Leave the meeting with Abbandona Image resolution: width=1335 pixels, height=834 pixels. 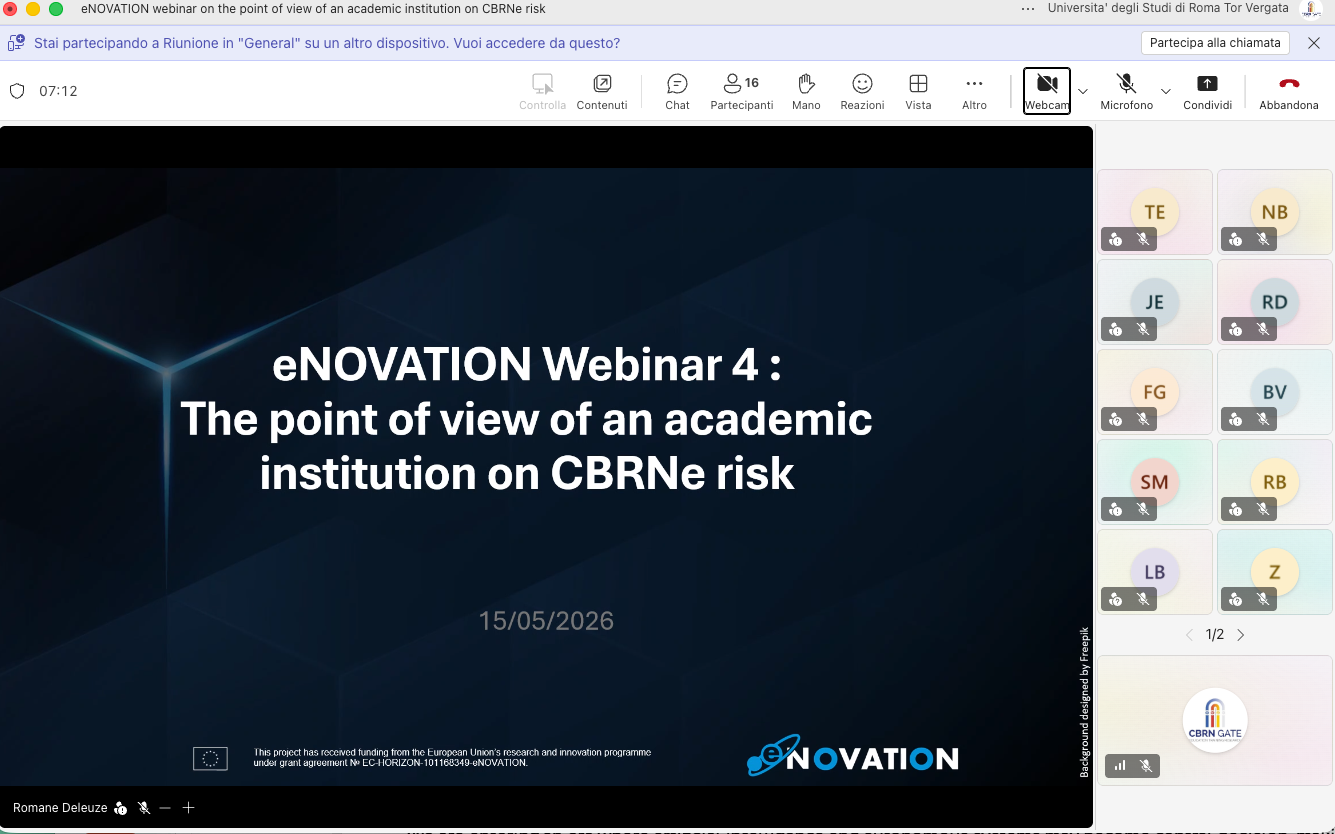click(x=1289, y=91)
